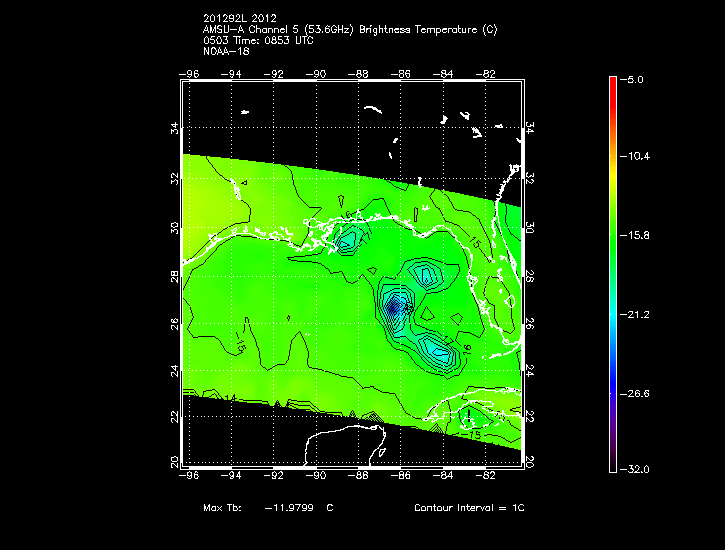Select the 'AMSU-A Channel 5 (53.6GHz) Brightness Temperature' title
Screen dimensions: 725x550
coord(340,30)
